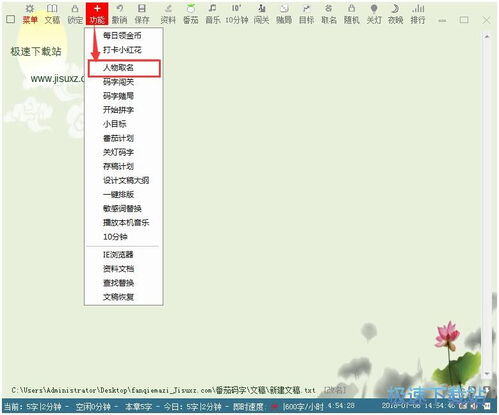Image resolution: width=499 pixels, height=415 pixels.
Task: Toggle the checkbox square at top left
Action: [10, 19]
